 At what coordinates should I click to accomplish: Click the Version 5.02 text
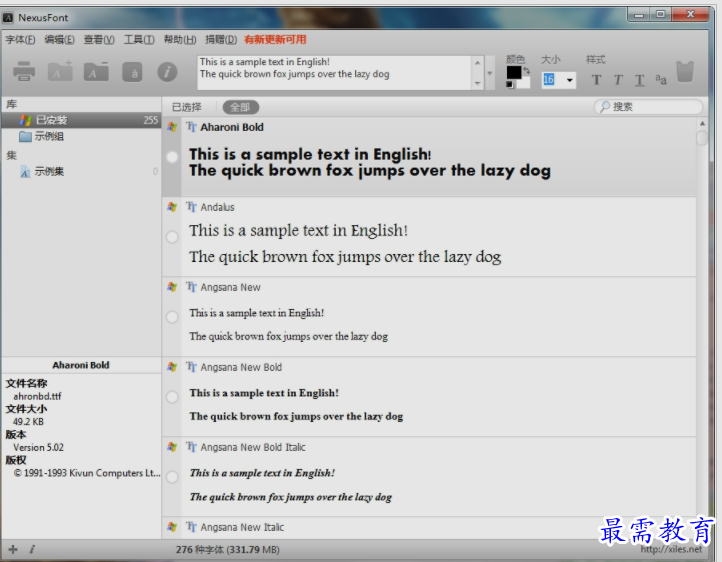(x=38, y=447)
